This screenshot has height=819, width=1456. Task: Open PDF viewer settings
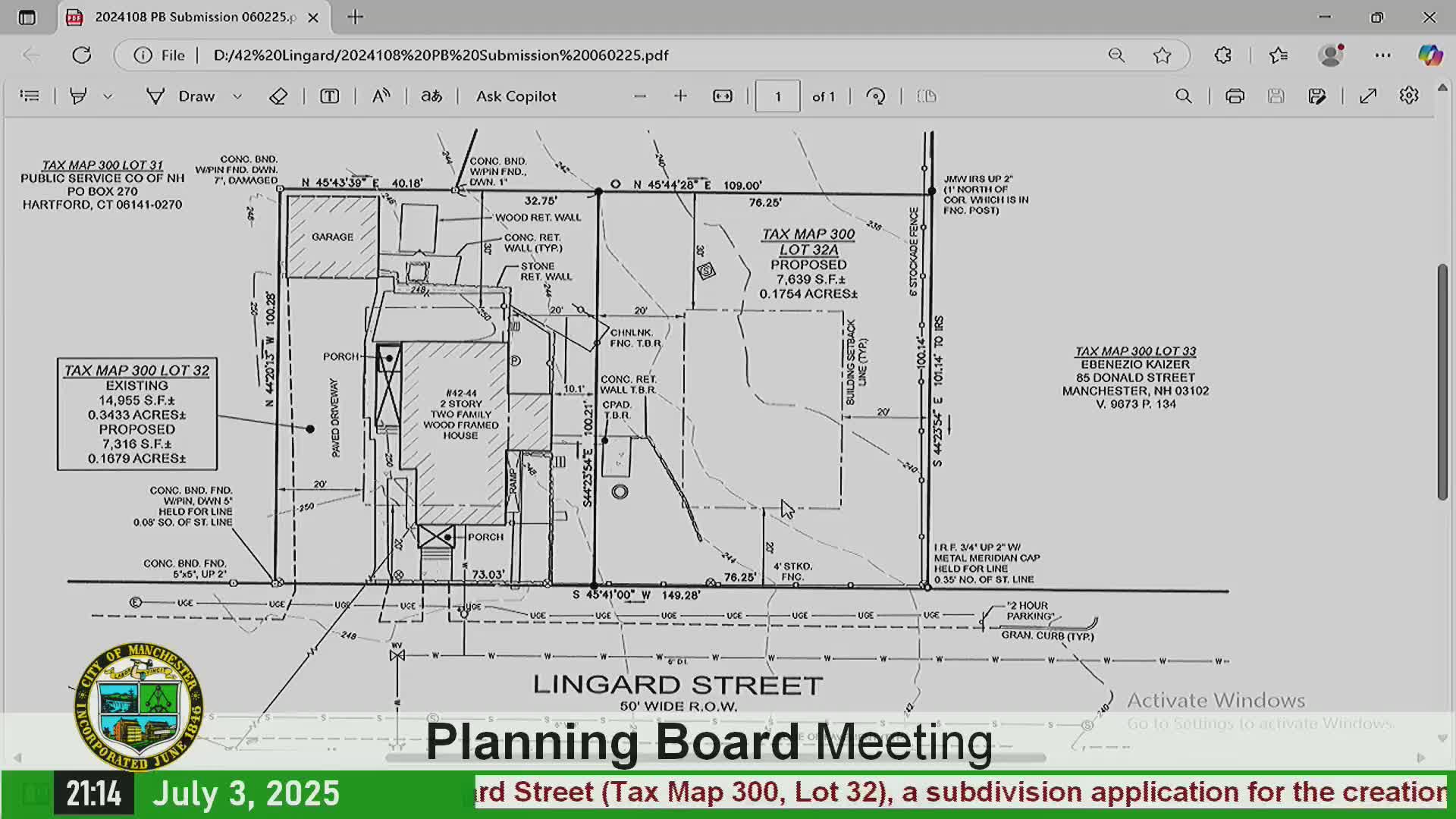[1409, 96]
